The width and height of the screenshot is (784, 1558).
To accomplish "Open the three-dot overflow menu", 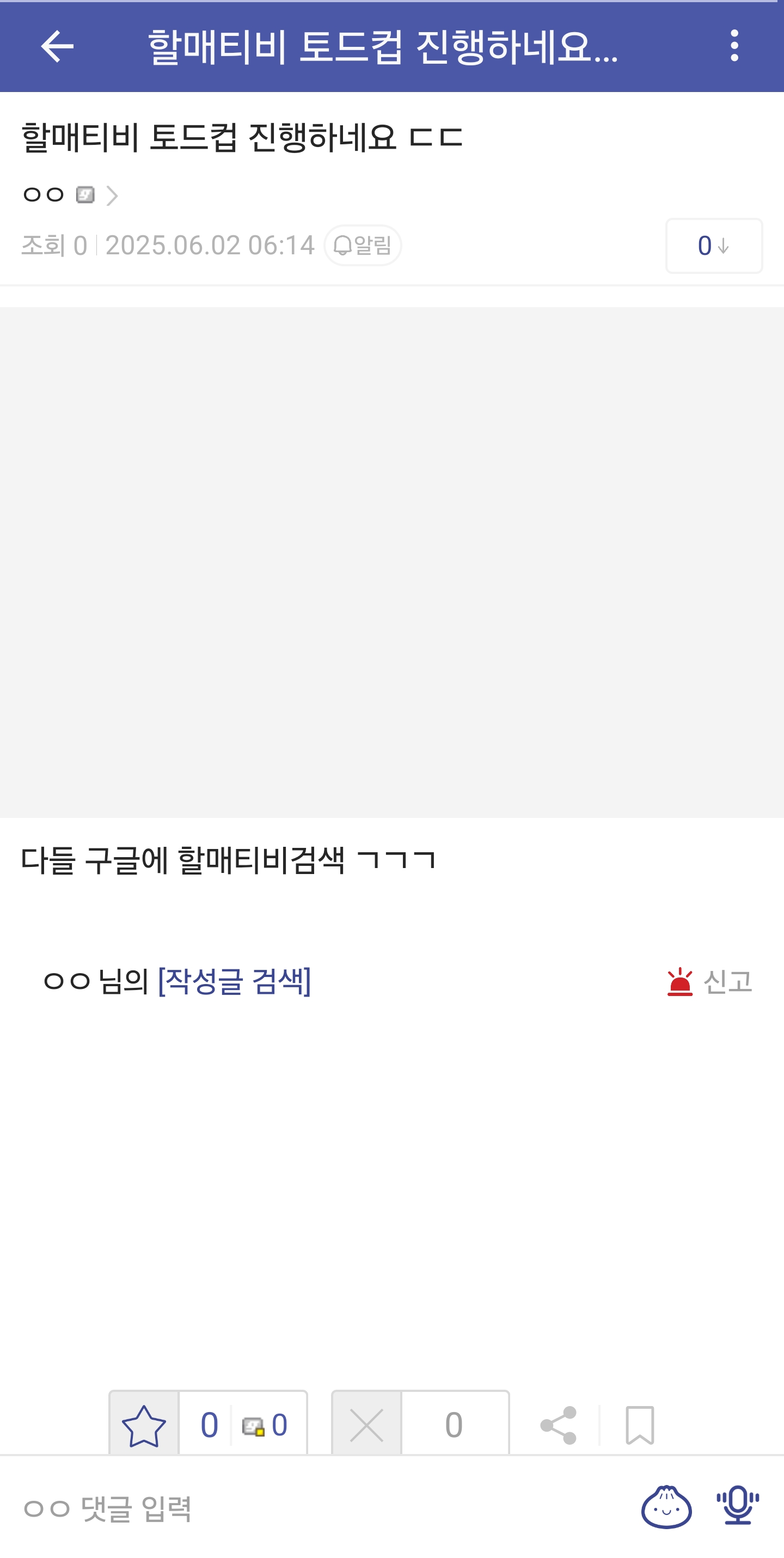I will tap(734, 46).
